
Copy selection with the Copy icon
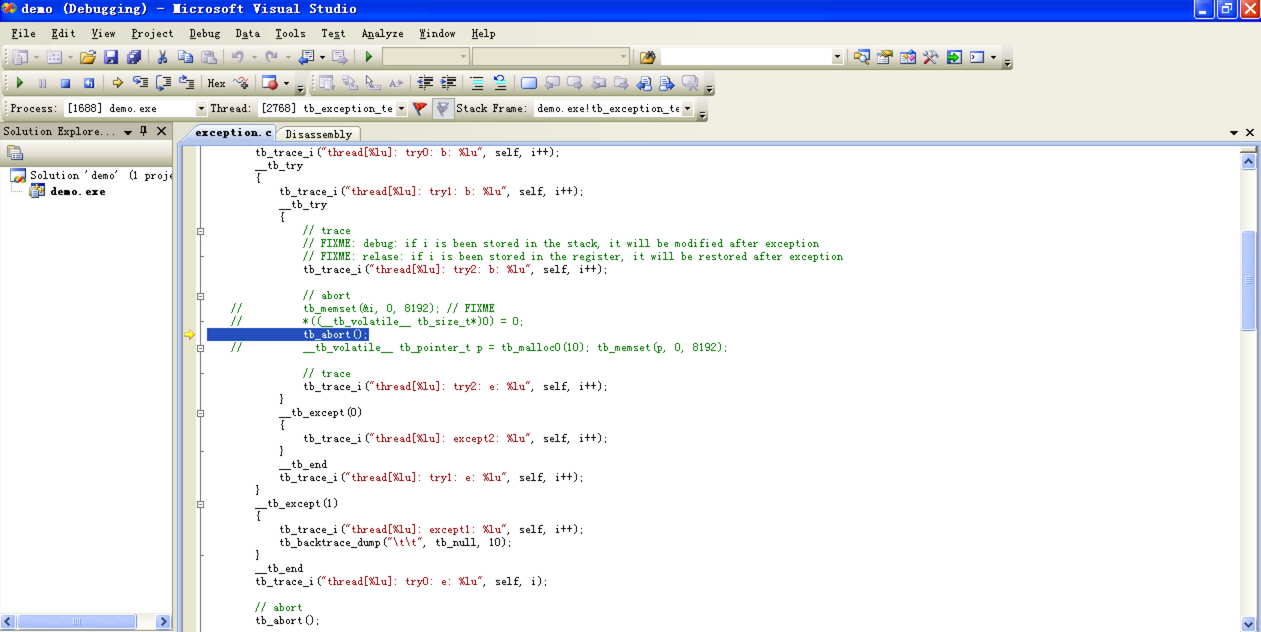[185, 57]
